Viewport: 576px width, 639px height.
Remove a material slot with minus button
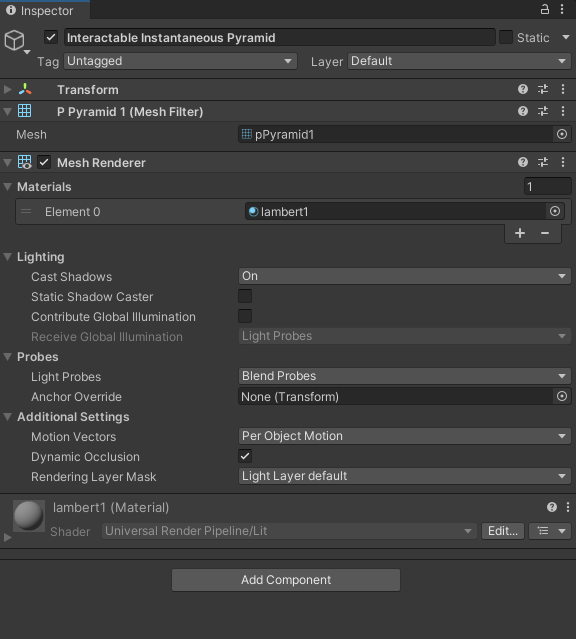[x=545, y=233]
